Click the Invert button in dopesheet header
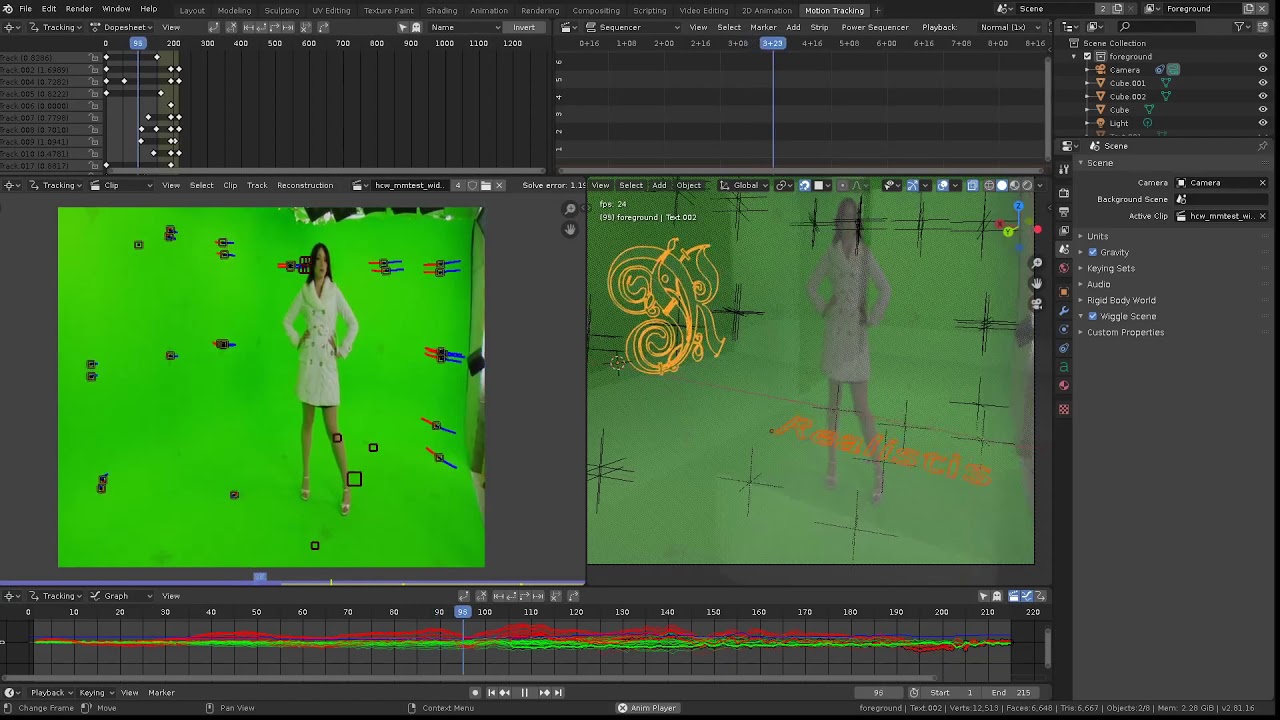The width and height of the screenshot is (1280, 720). point(524,27)
